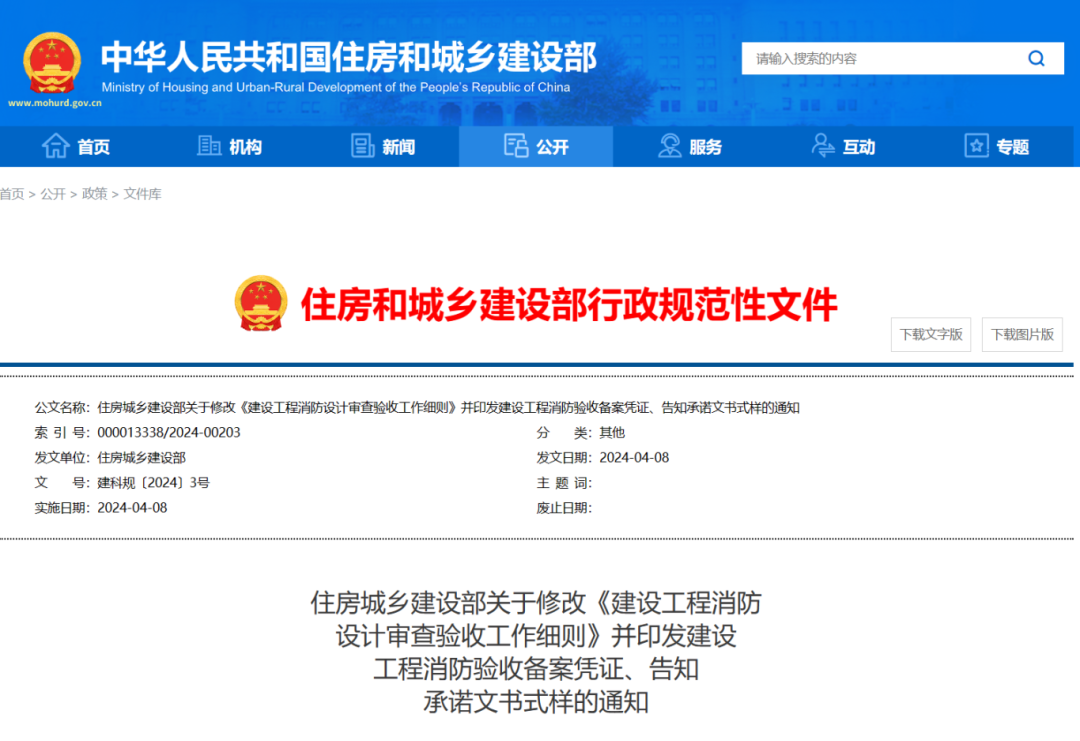Open the 专题 navigation tab
Image resolution: width=1080 pixels, height=741 pixels.
(x=997, y=147)
